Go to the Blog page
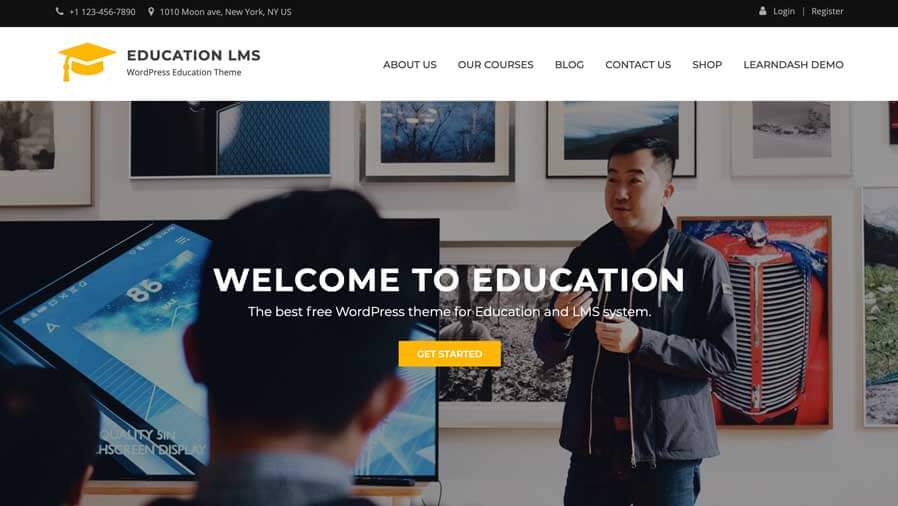This screenshot has height=506, width=898. coord(569,65)
